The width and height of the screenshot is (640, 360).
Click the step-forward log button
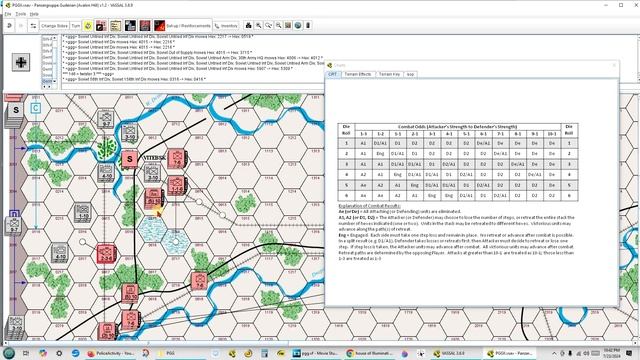click(21, 26)
